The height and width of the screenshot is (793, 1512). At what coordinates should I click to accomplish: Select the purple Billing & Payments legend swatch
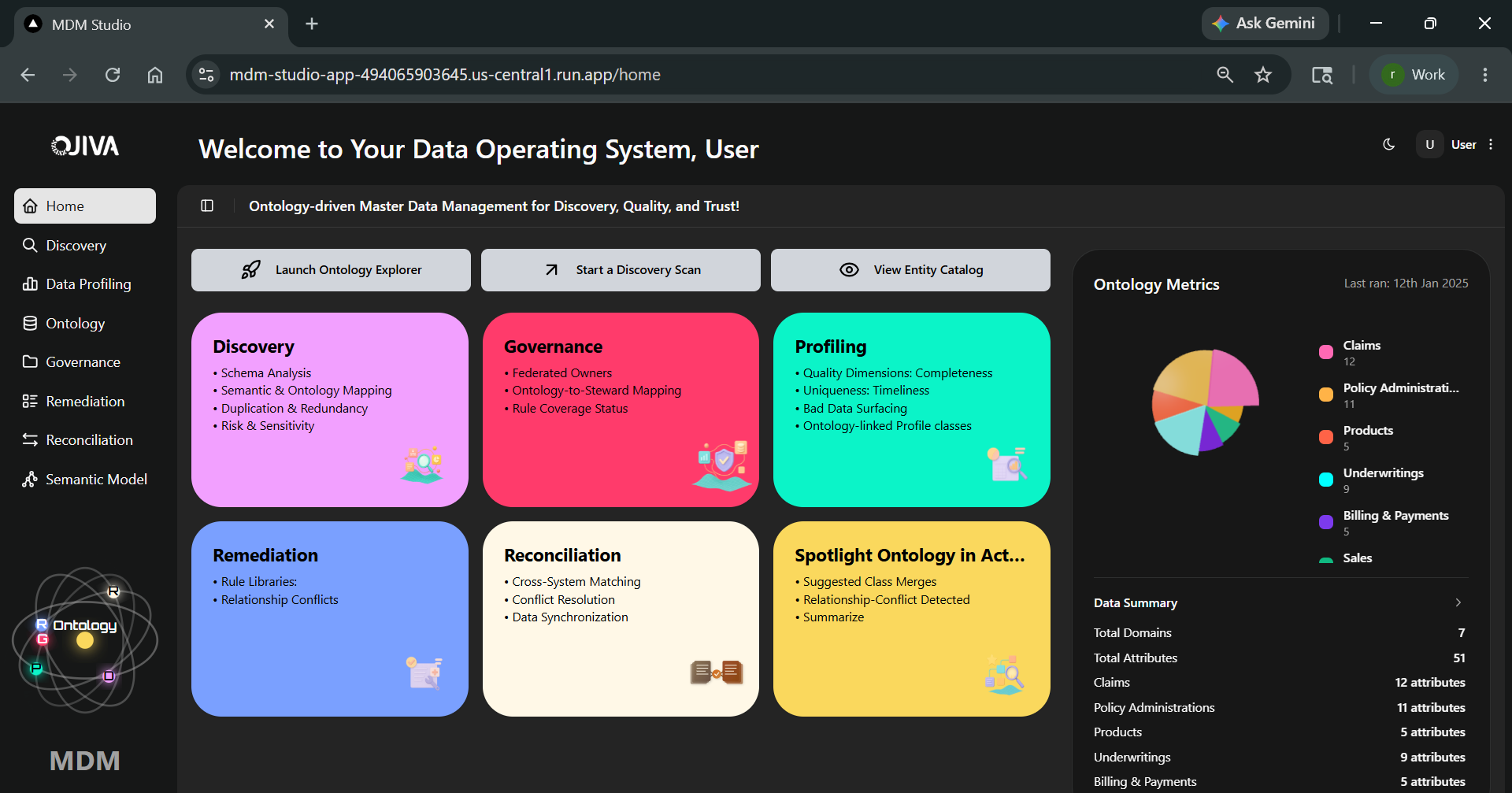(1326, 522)
